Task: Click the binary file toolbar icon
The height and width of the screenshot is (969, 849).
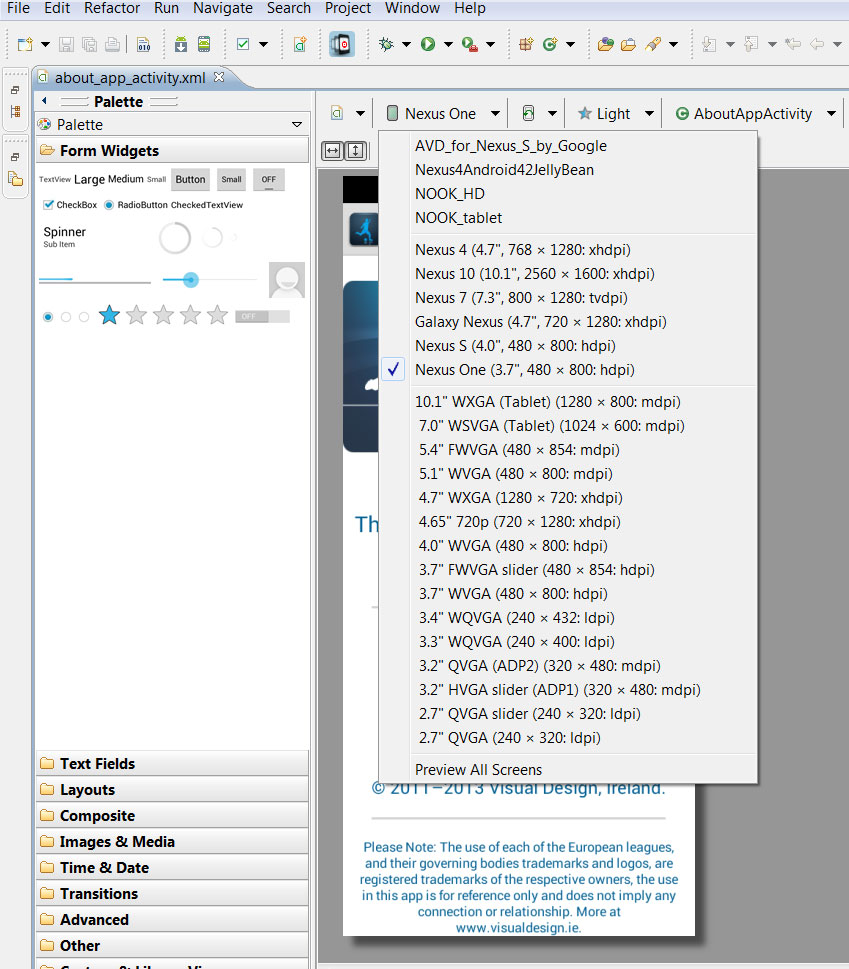Action: point(144,44)
